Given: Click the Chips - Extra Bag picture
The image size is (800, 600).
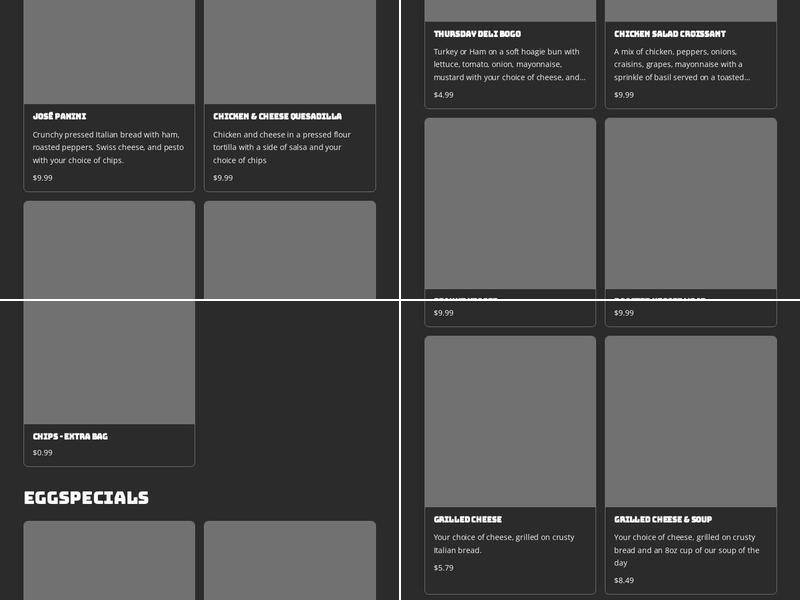Looking at the screenshot, I should [x=109, y=360].
